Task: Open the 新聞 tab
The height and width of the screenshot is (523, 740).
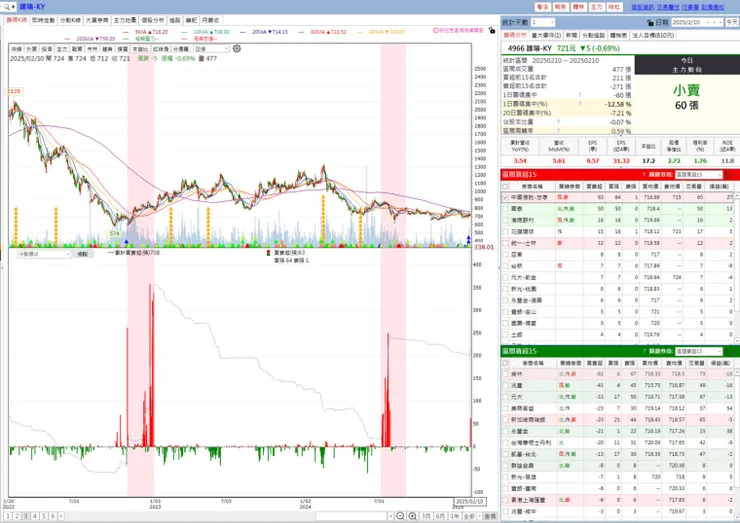Action: coord(572,35)
